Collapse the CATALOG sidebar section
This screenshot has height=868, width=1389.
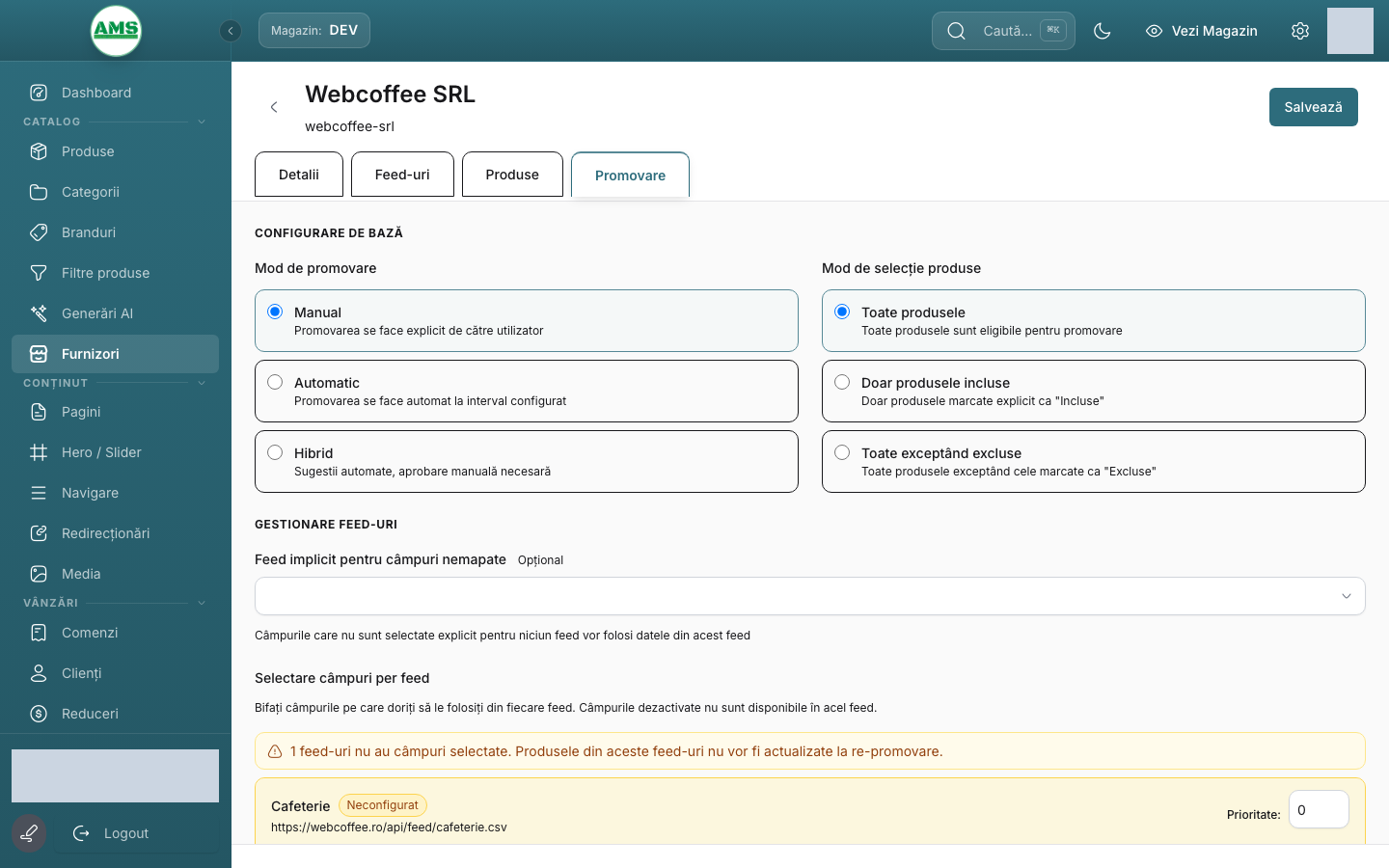(202, 122)
